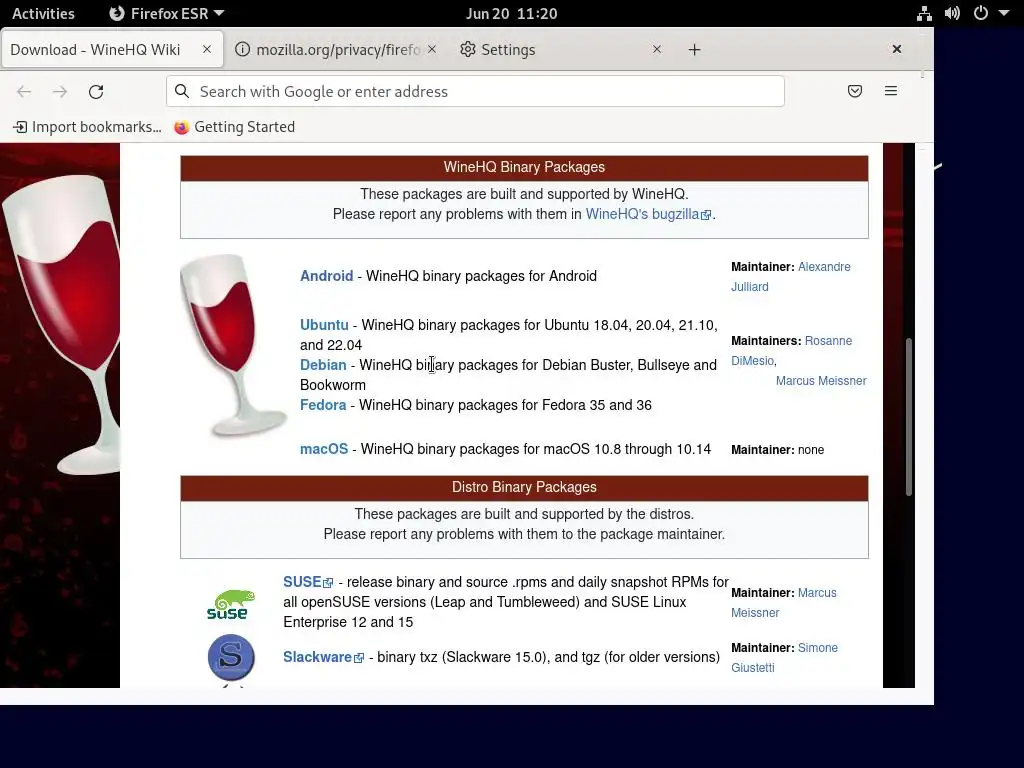Click external link icon next to SUSE
1024x768 pixels.
pos(328,583)
